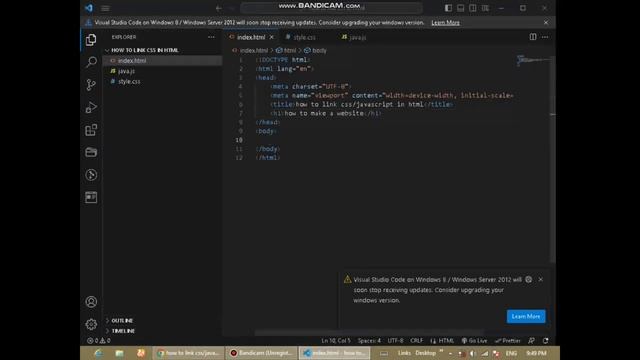Toggle the secondary side bar layout icon
640x360 pixels.
pyautogui.click(x=473, y=8)
